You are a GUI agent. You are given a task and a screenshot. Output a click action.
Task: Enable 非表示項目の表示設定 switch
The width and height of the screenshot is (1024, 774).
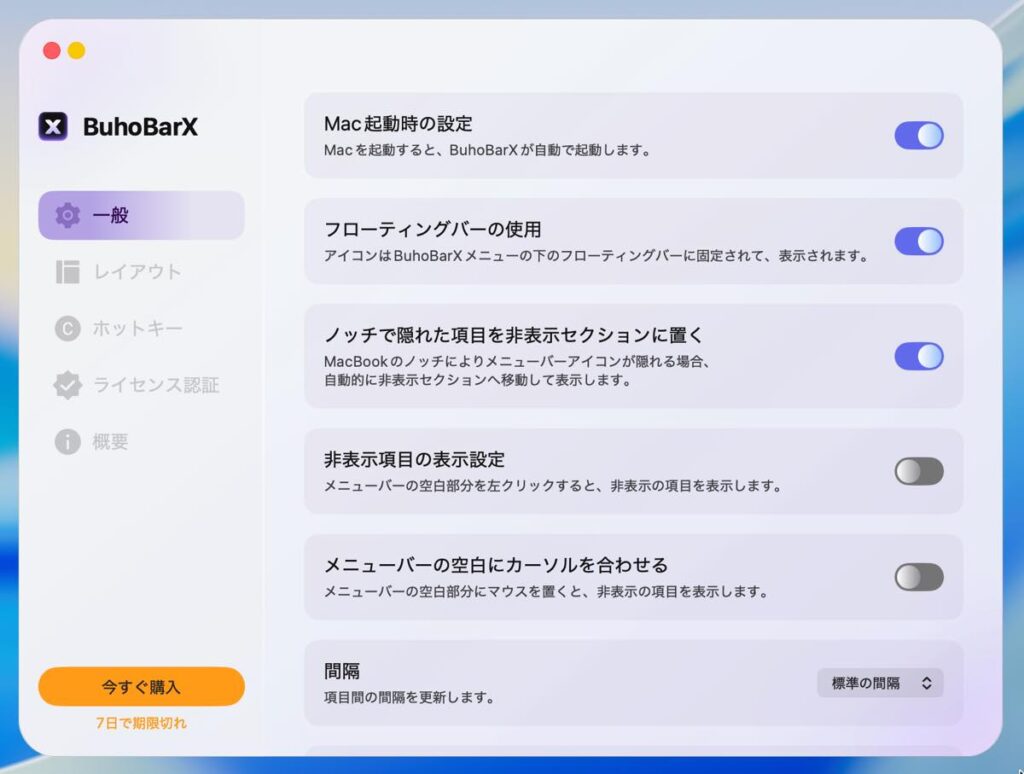click(918, 471)
